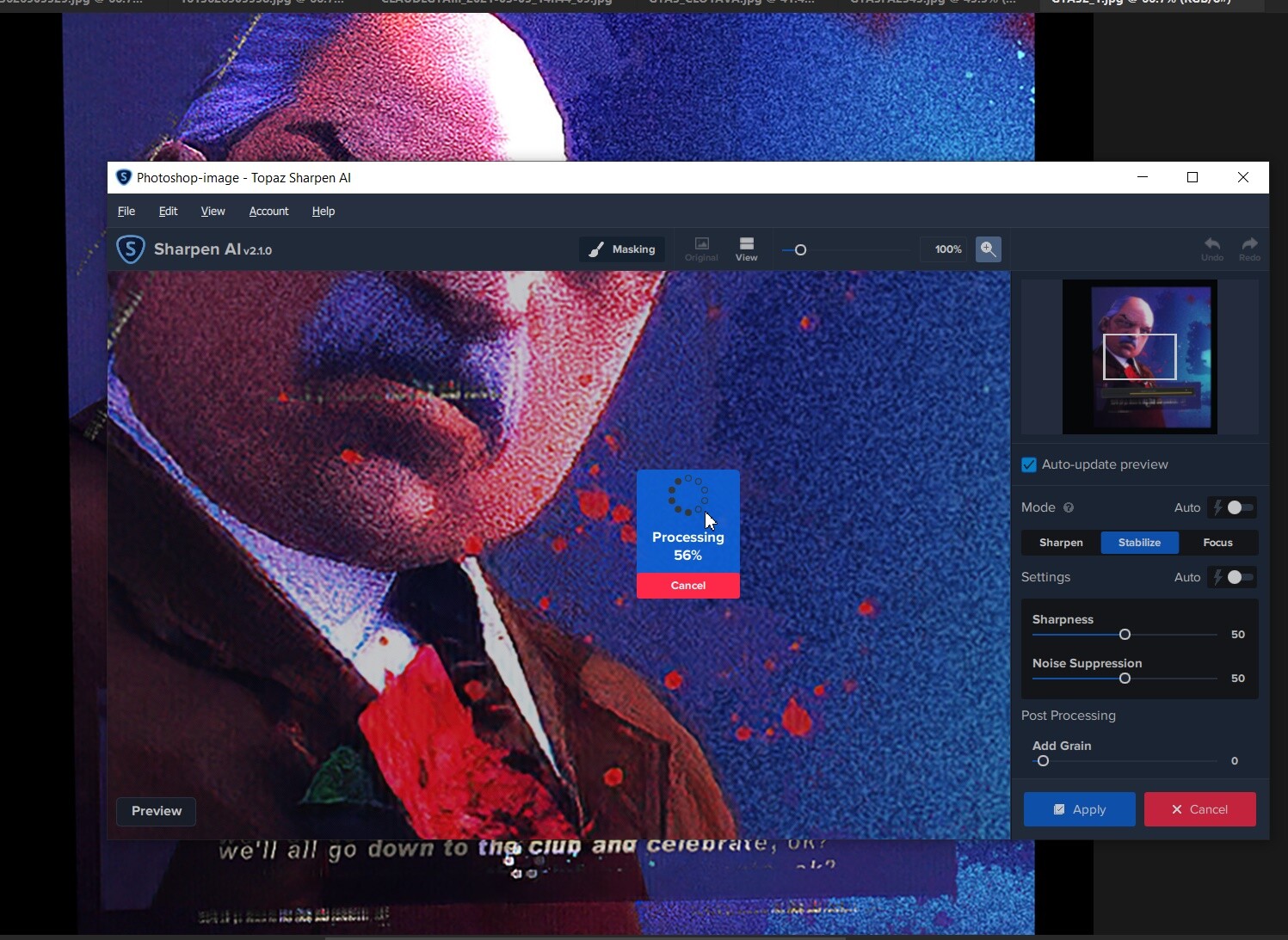Open the Masking brush tool
1288x940 pixels.
pyautogui.click(x=622, y=249)
